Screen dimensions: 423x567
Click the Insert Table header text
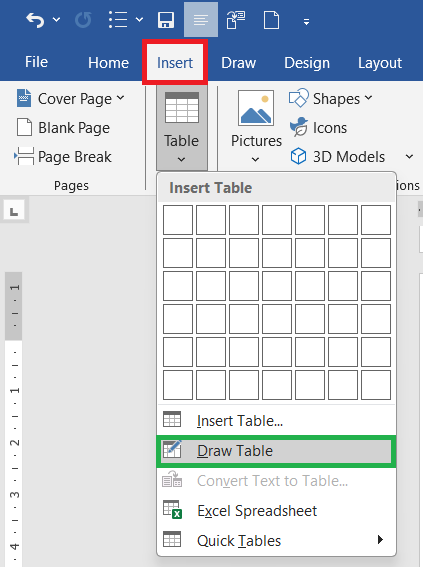211,188
